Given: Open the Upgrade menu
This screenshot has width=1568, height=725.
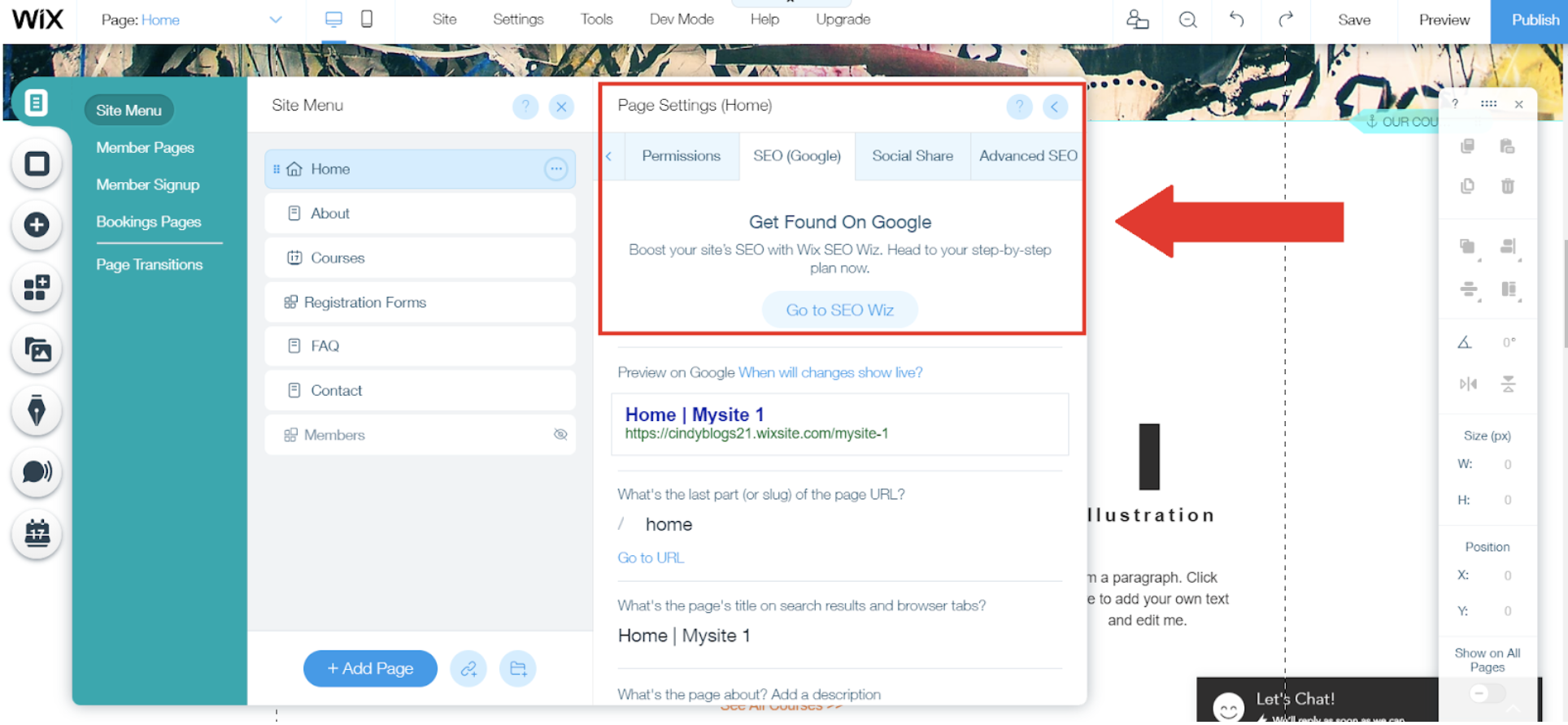Looking at the screenshot, I should [843, 20].
